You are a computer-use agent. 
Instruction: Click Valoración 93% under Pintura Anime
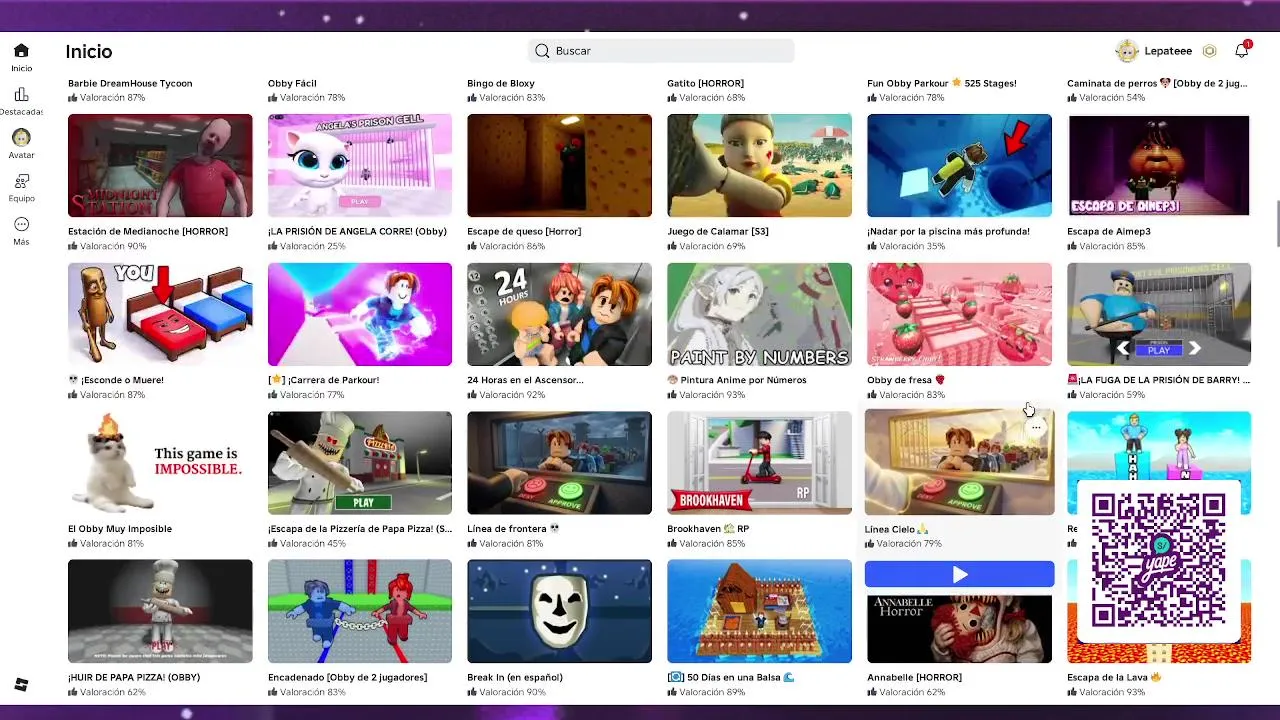(x=706, y=395)
